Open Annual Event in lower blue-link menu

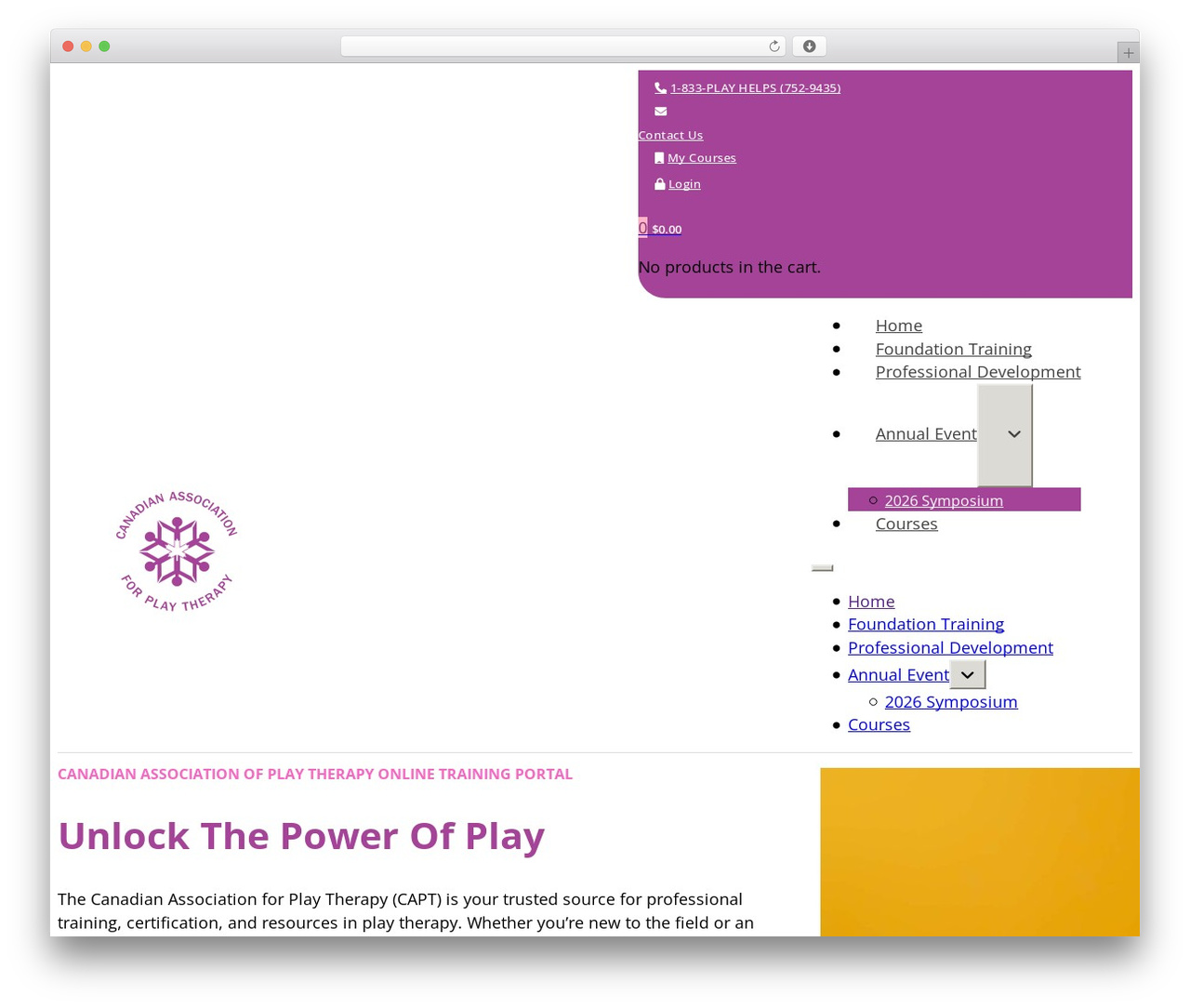pyautogui.click(x=898, y=675)
